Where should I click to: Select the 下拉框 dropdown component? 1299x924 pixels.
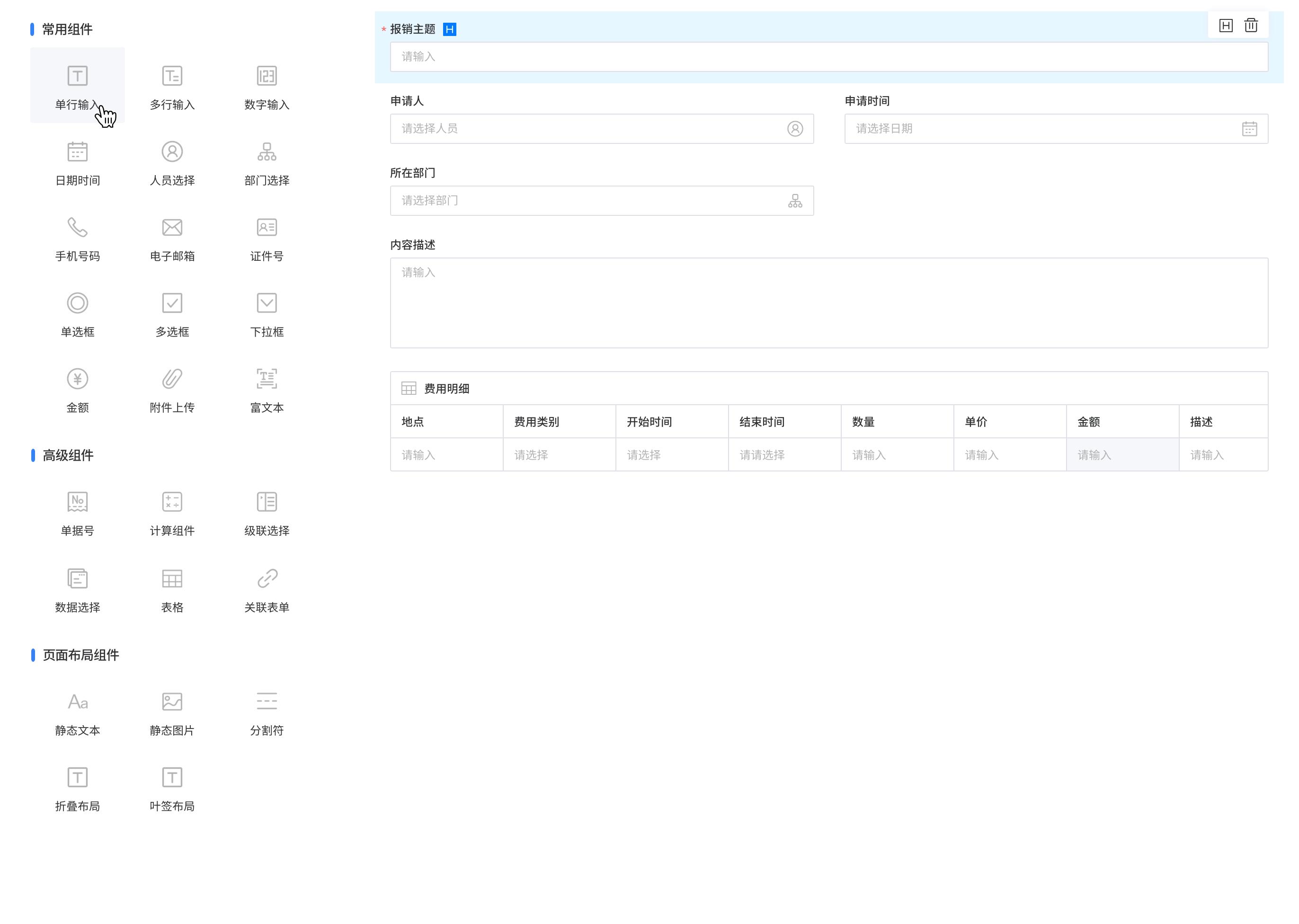[x=267, y=303]
